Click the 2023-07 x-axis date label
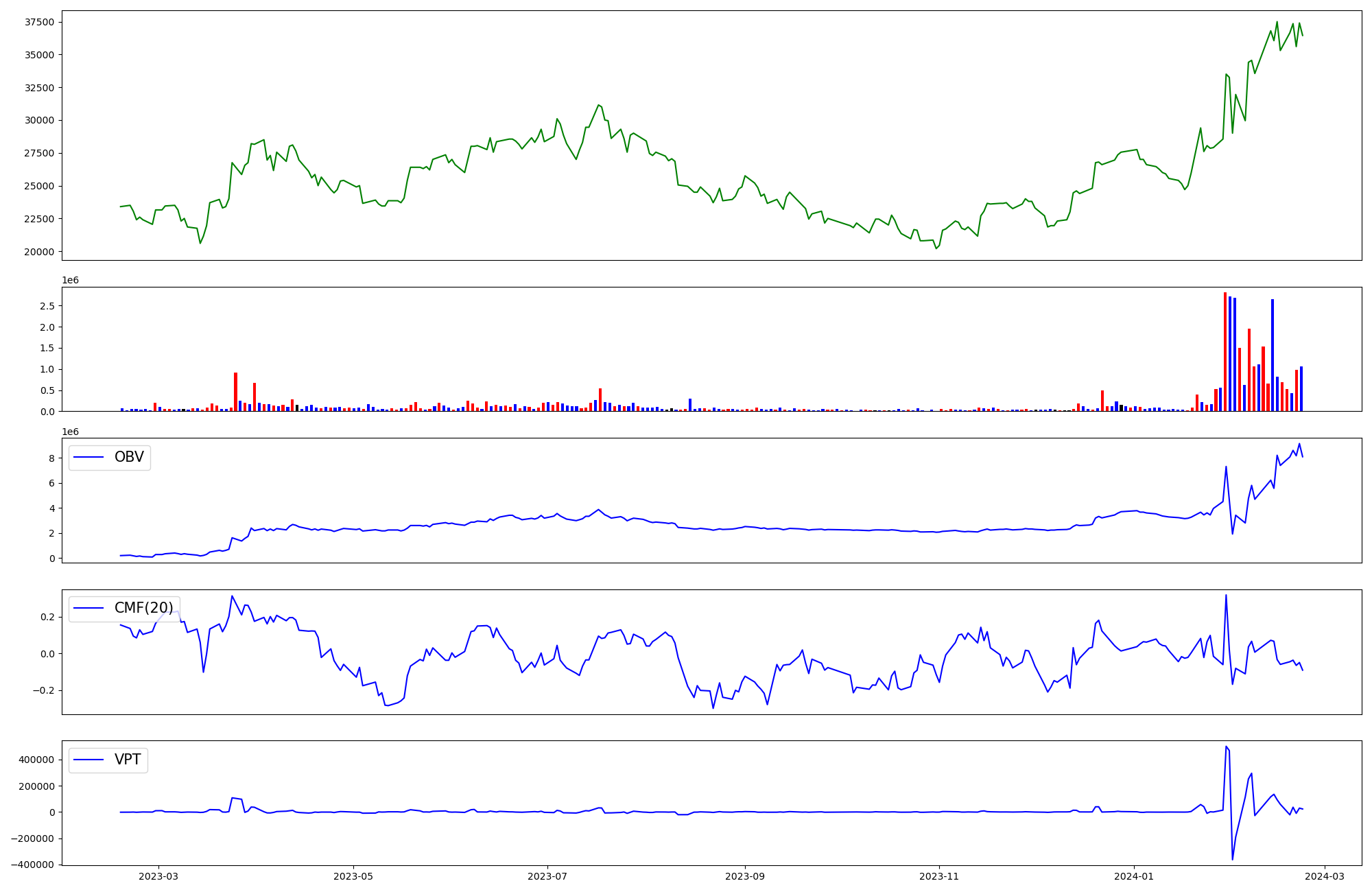This screenshot has height=892, width=1372. click(547, 876)
